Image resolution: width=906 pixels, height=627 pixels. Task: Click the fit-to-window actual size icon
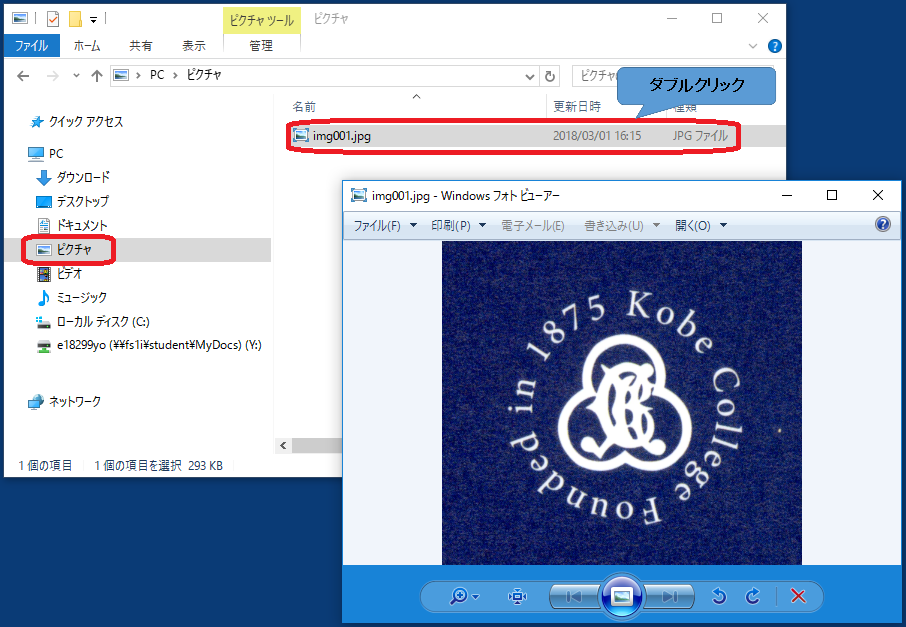(x=517, y=596)
